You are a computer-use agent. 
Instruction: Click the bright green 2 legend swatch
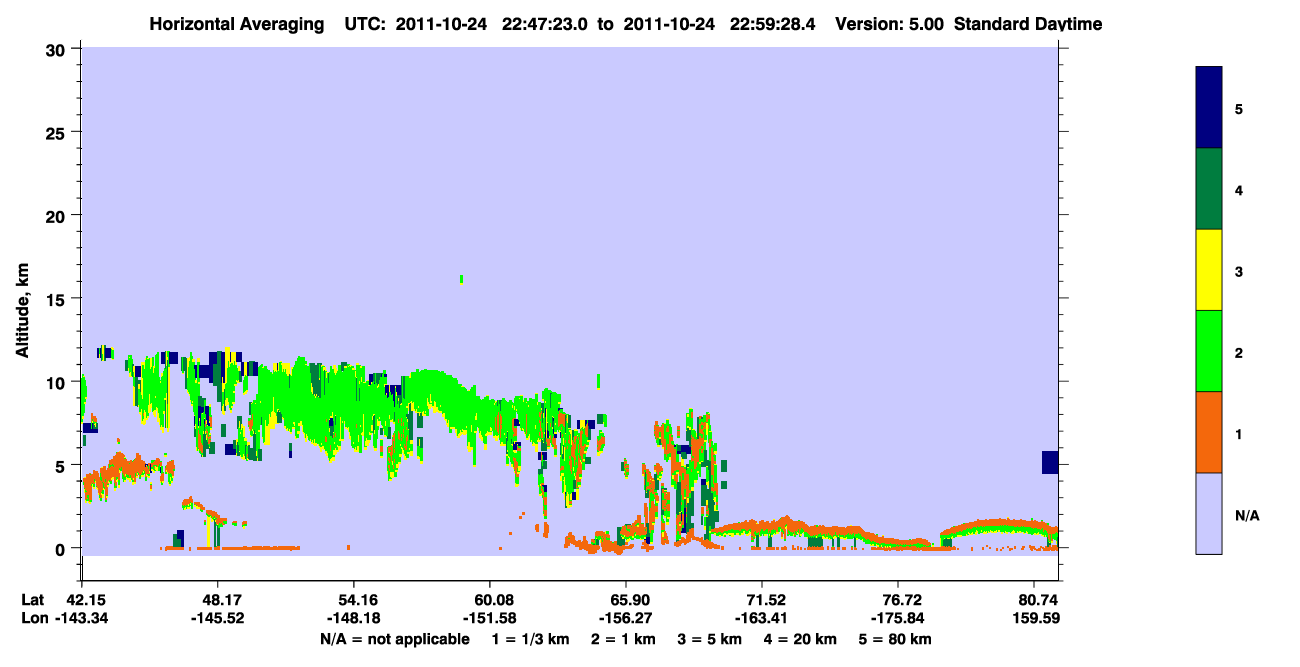tap(1209, 351)
